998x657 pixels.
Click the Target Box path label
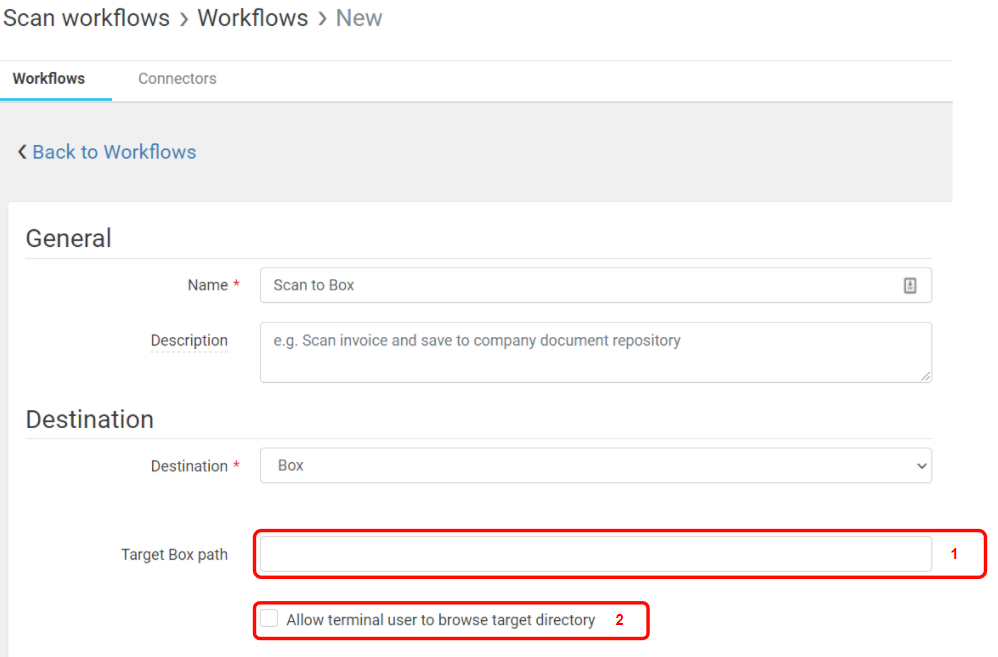click(x=174, y=554)
